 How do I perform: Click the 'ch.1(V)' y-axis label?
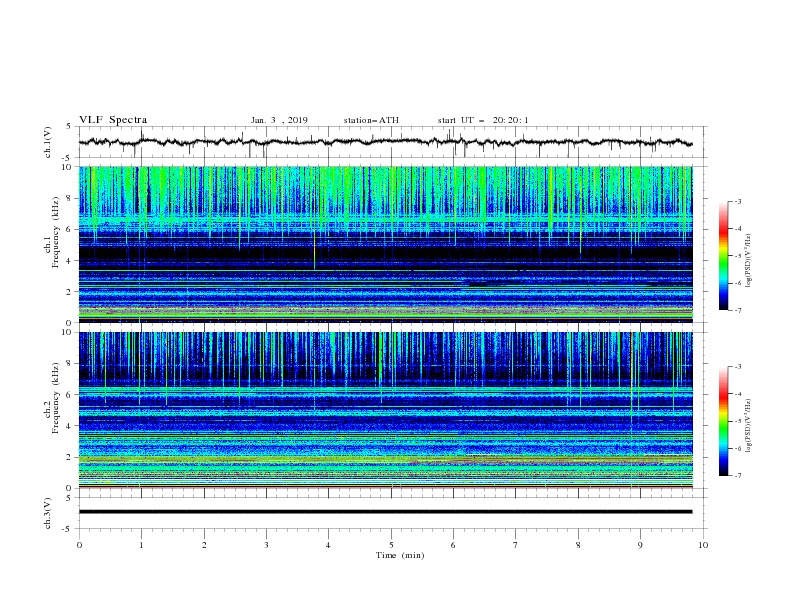click(48, 142)
